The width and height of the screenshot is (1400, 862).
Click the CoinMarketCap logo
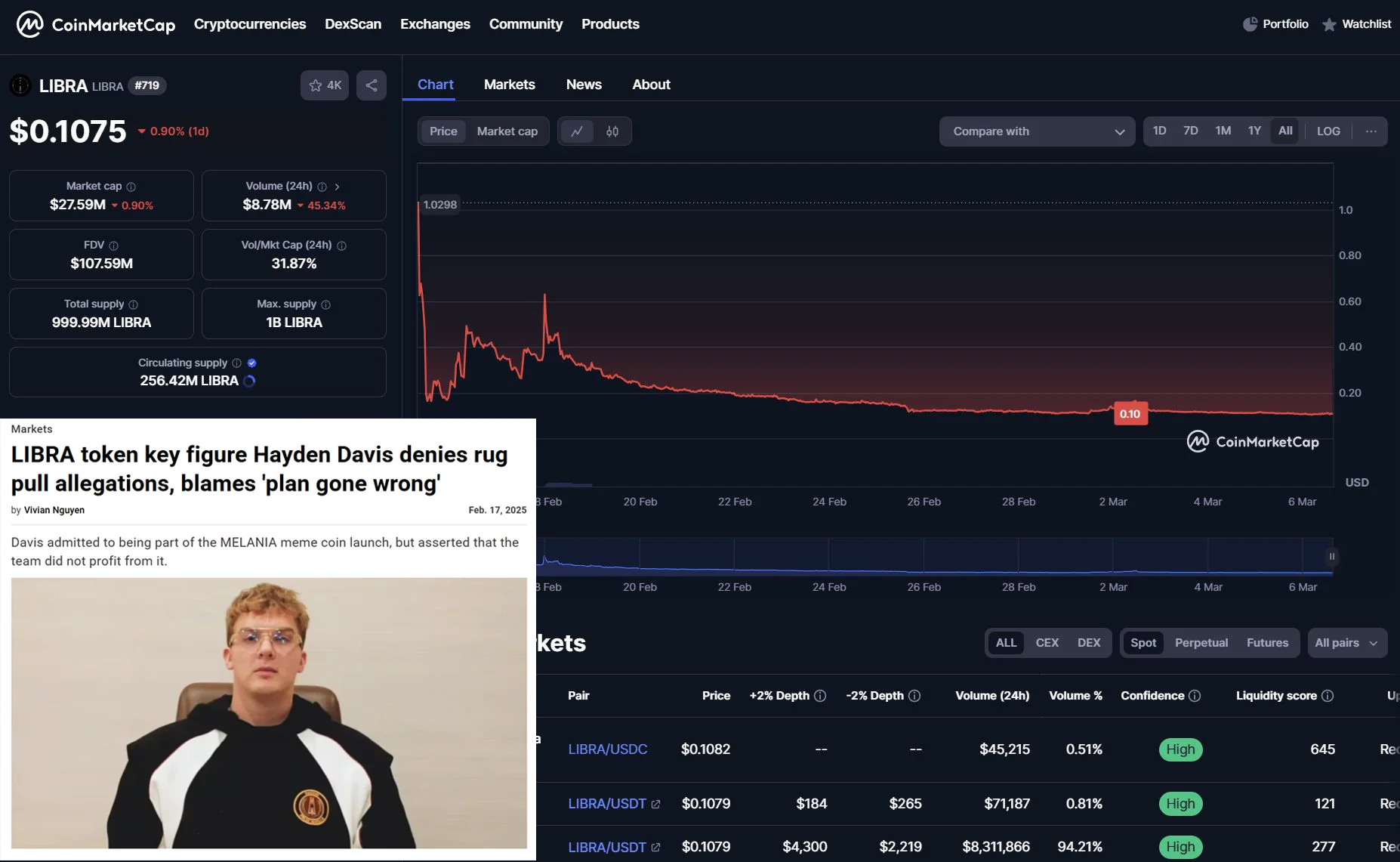93,23
